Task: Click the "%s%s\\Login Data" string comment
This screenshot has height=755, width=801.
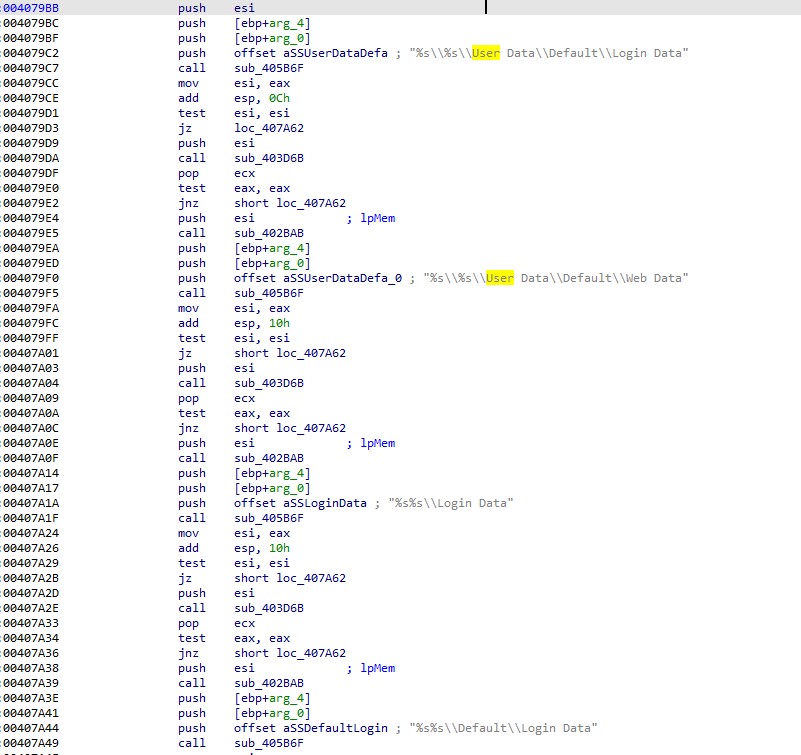Action: pyautogui.click(x=445, y=503)
